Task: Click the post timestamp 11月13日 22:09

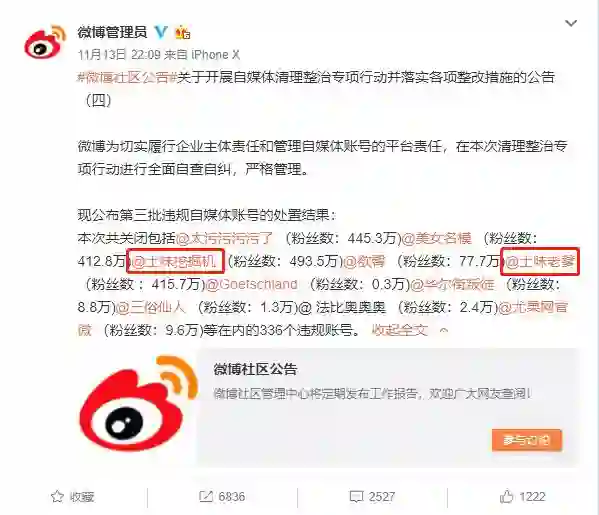Action: [x=119, y=55]
